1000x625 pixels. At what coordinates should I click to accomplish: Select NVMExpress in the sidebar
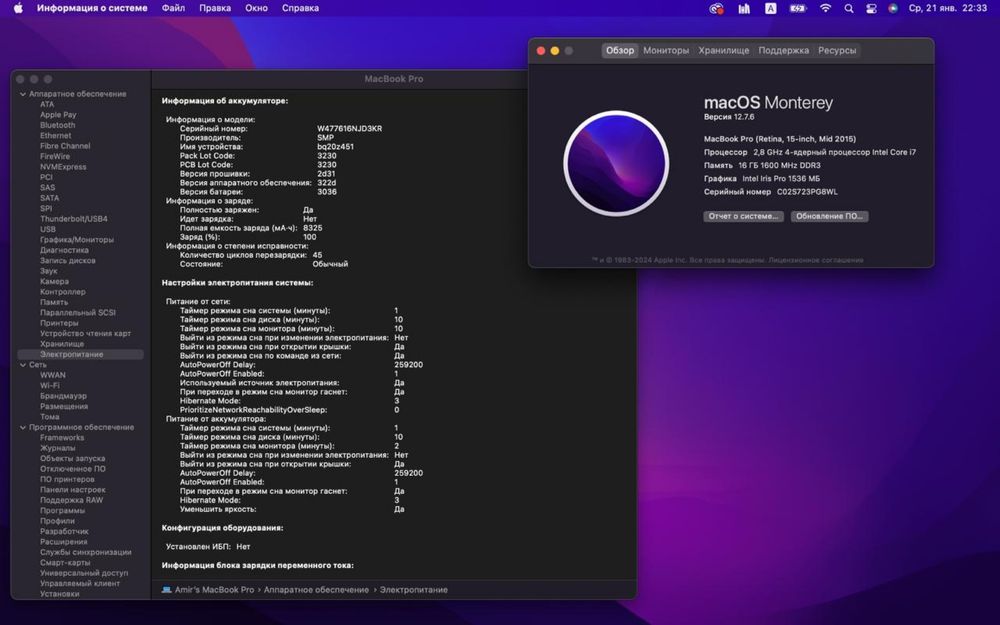point(63,166)
